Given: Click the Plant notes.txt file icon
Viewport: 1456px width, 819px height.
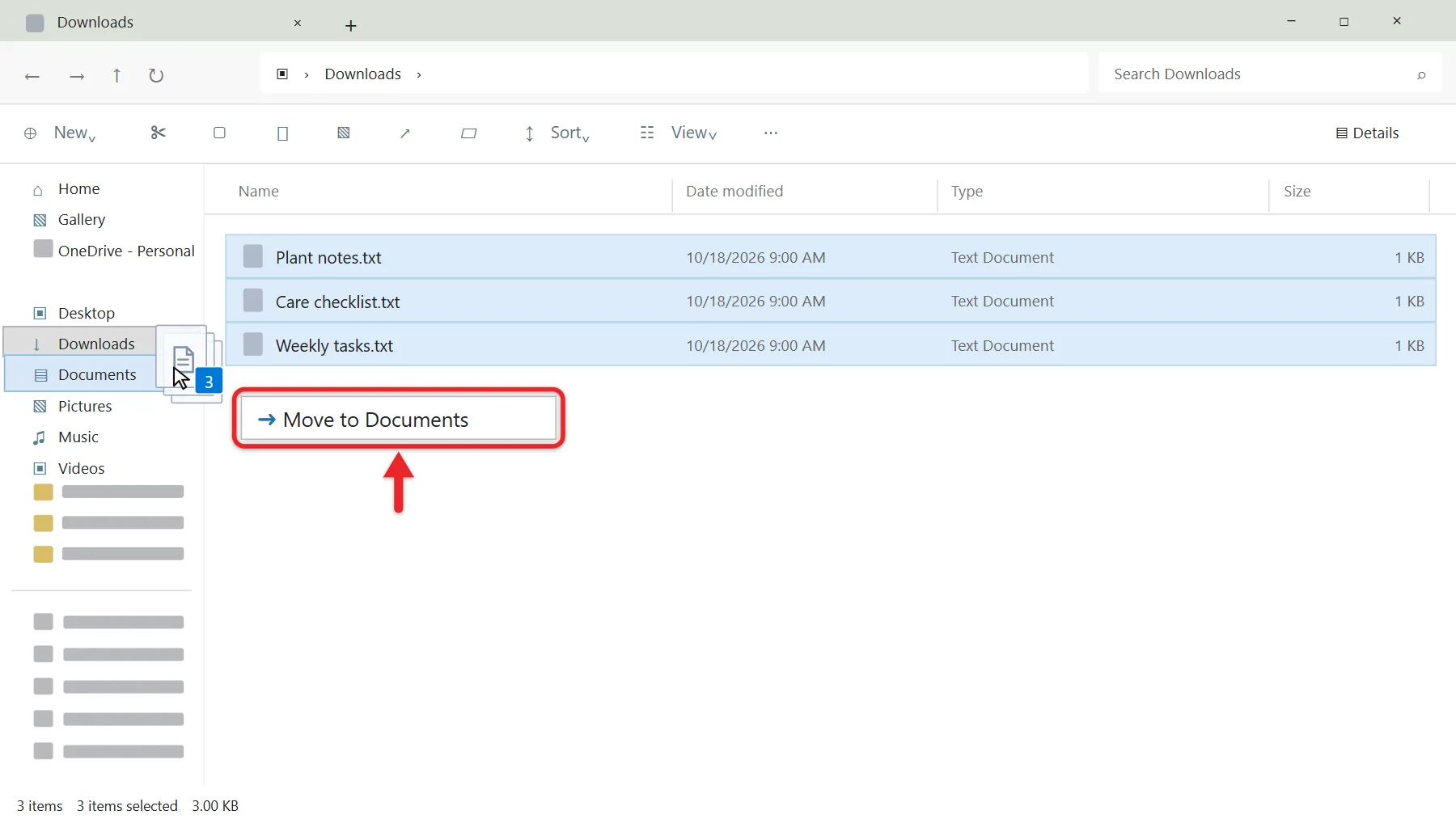Looking at the screenshot, I should (253, 256).
